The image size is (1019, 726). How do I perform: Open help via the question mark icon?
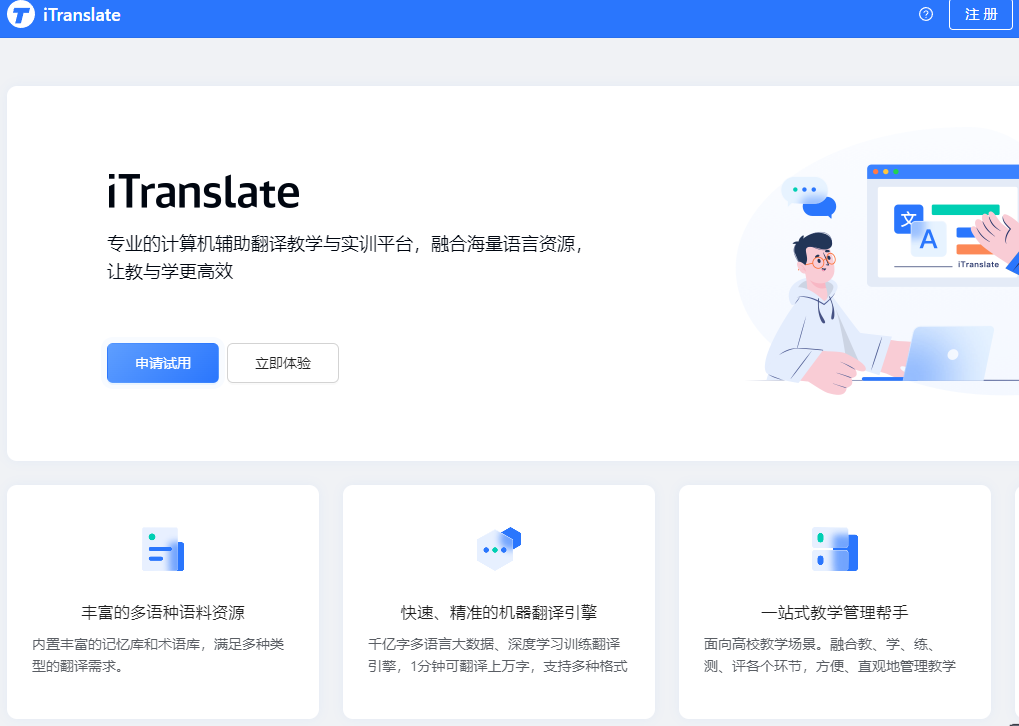pyautogui.click(x=925, y=14)
